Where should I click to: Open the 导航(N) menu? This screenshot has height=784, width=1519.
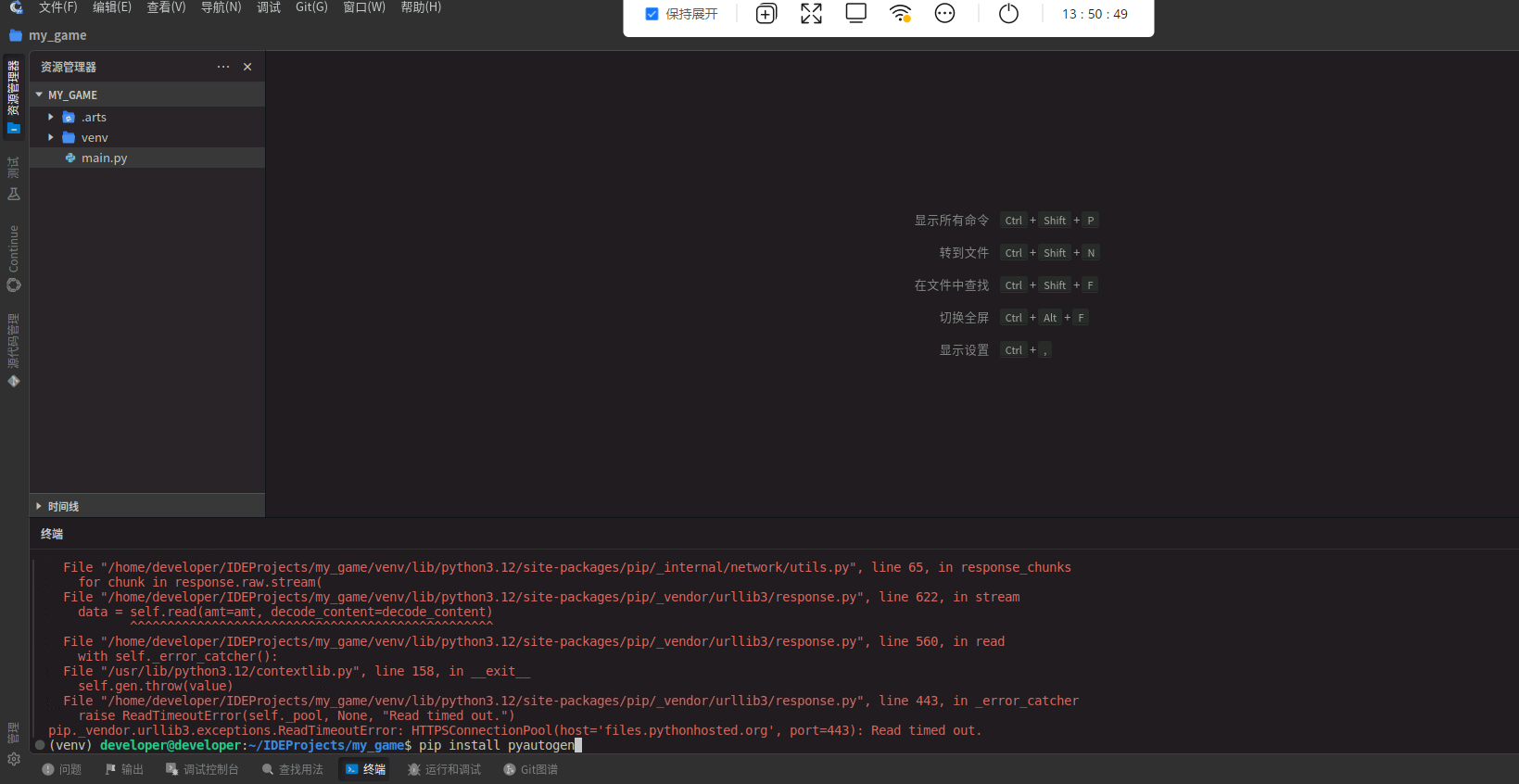(x=221, y=7)
